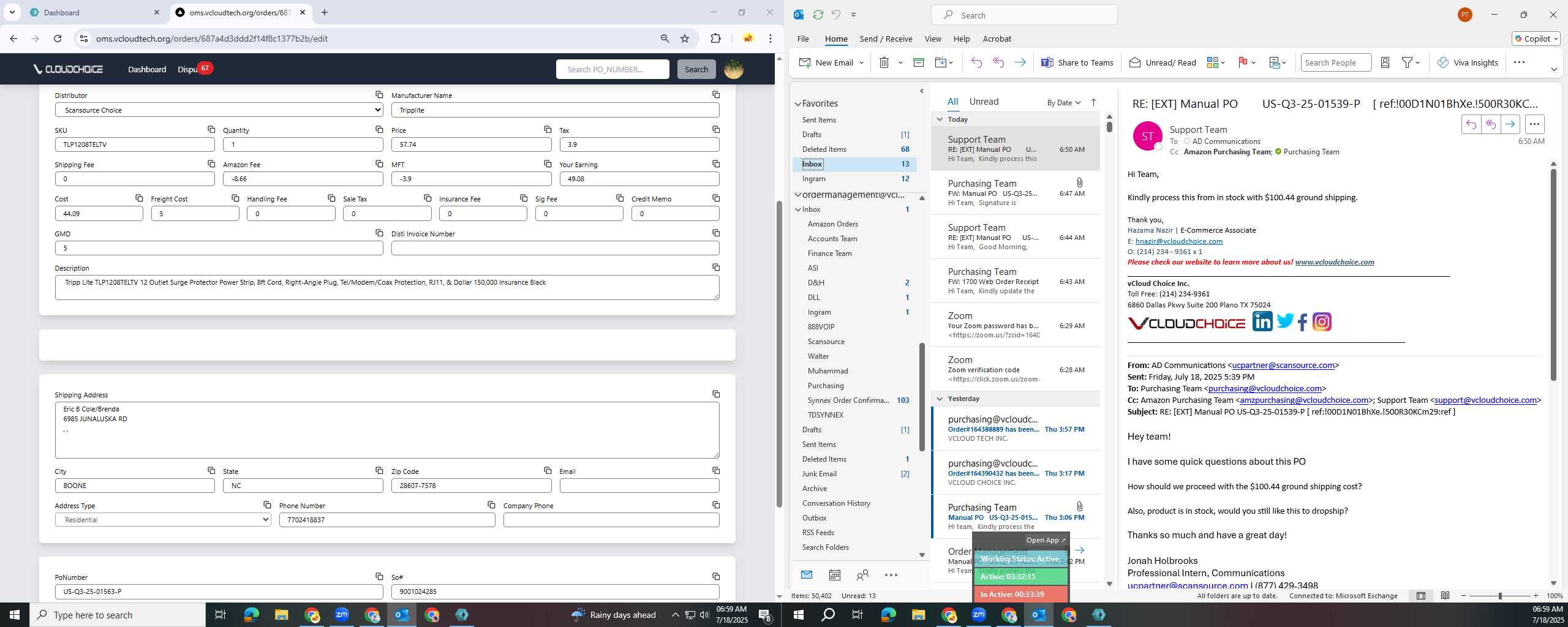Open www.vcloudchoice.com website link
The height and width of the screenshot is (627, 1568).
point(1334,262)
